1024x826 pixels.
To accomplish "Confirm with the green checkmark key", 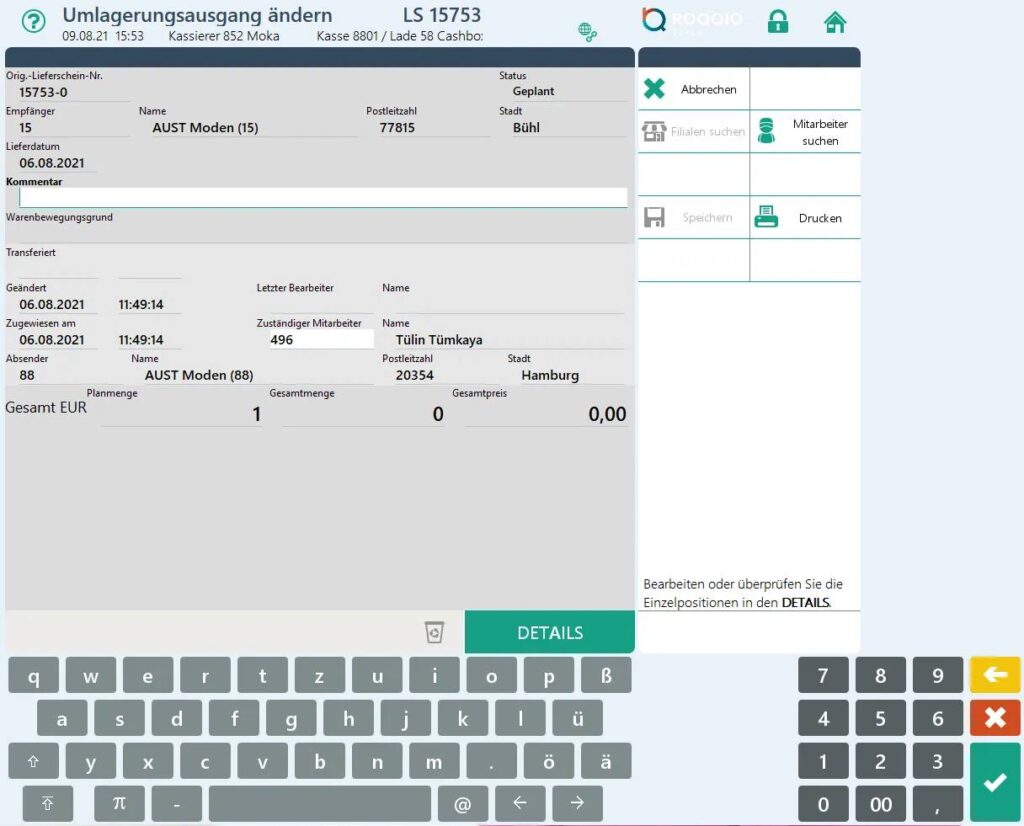I will click(994, 782).
